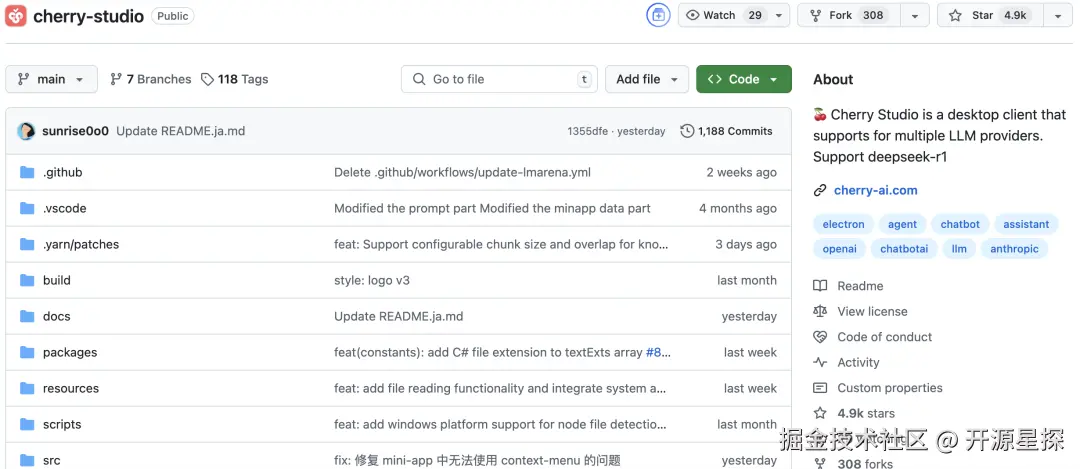This screenshot has width=1080, height=469.
Task: Open the 118 Tags list
Action: pyautogui.click(x=235, y=79)
